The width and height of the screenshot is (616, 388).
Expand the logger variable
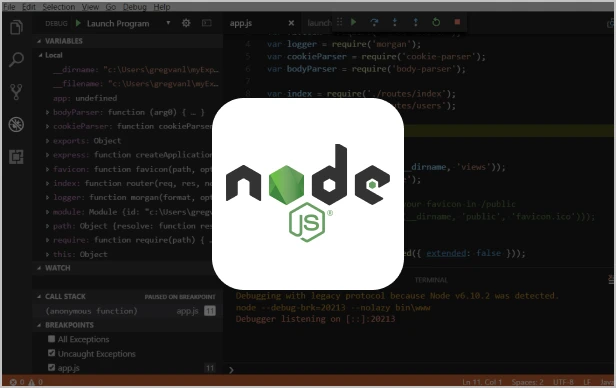[x=47, y=198]
